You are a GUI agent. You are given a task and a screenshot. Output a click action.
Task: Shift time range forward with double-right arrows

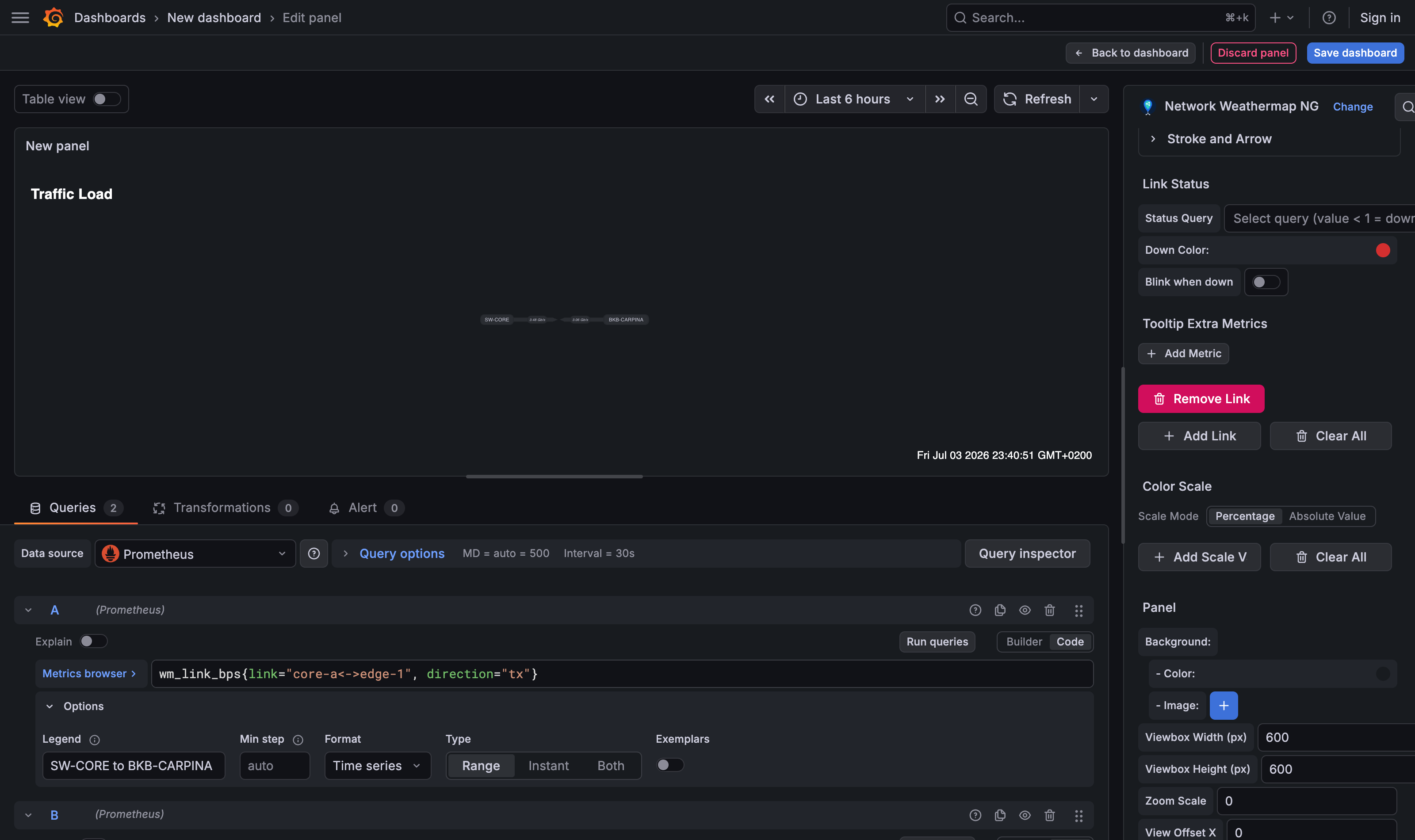click(940, 99)
